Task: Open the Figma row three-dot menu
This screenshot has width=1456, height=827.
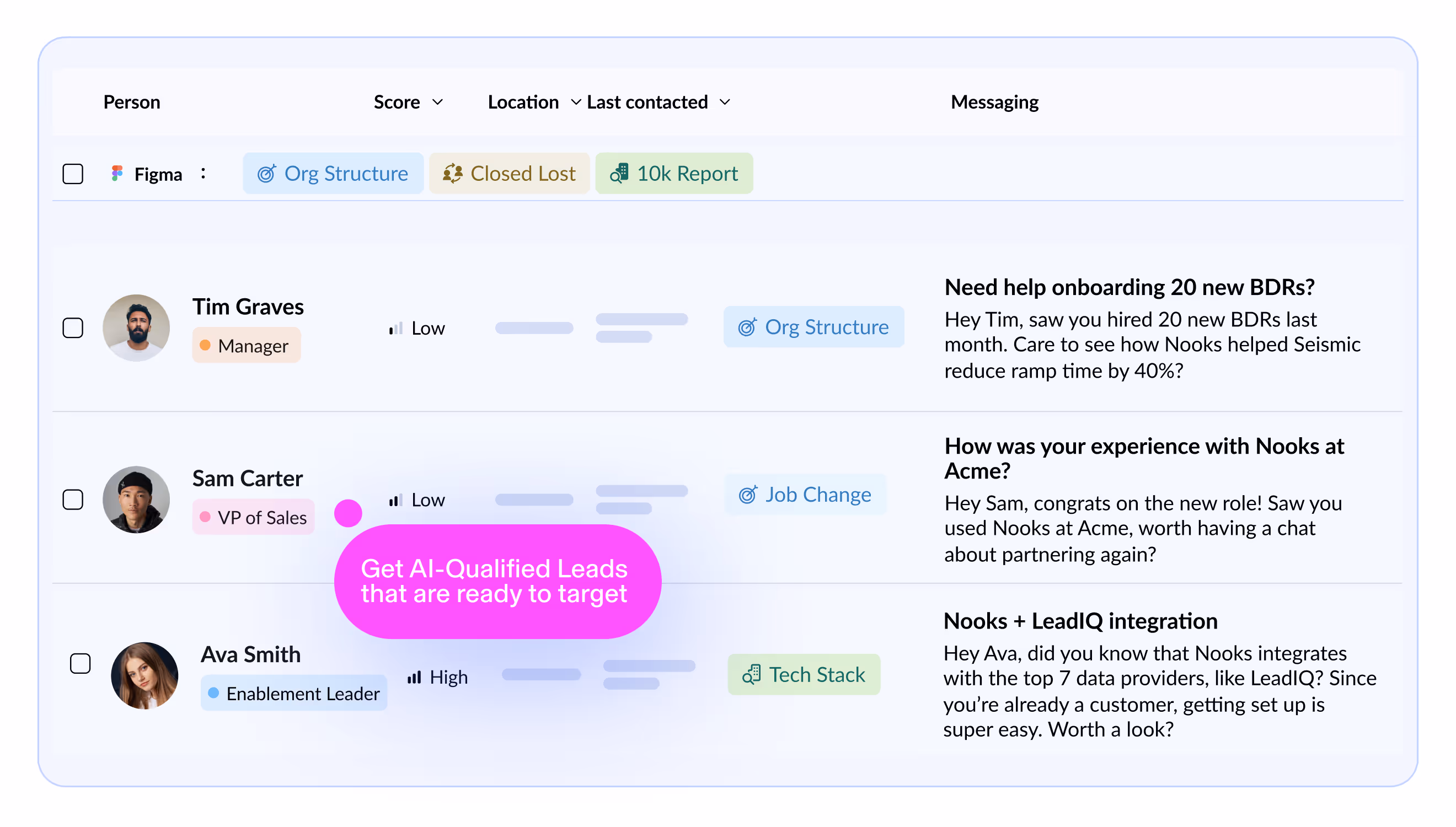Action: point(203,174)
